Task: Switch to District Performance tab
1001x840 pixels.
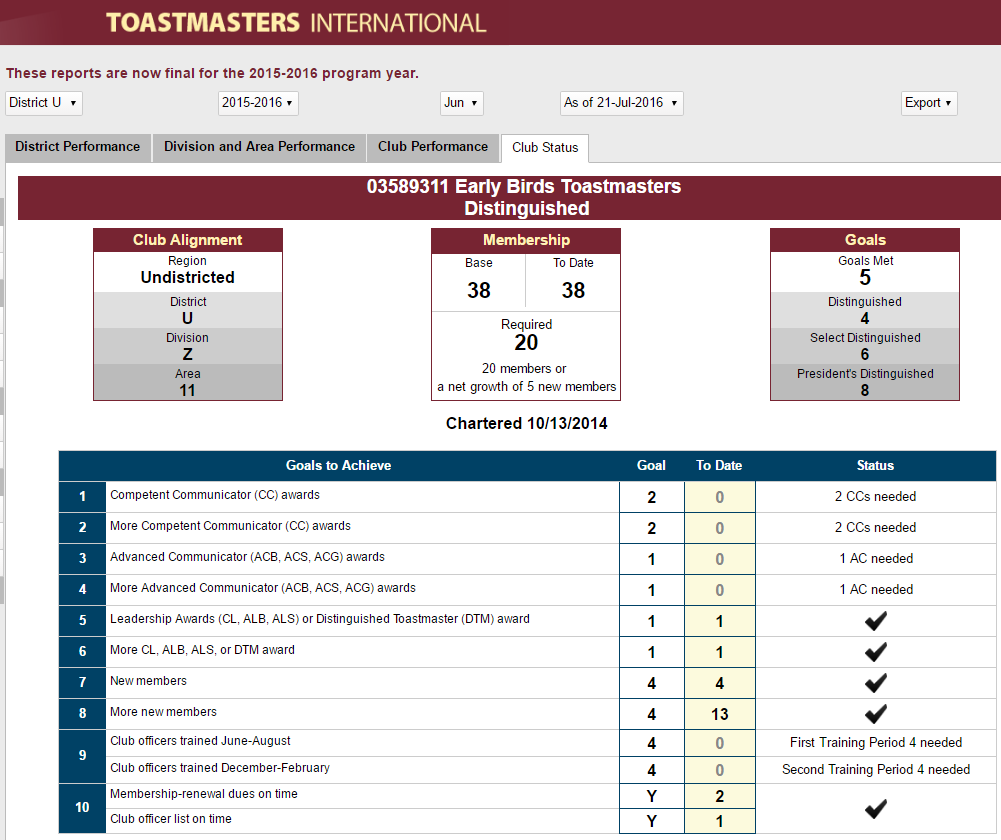Action: 78,147
